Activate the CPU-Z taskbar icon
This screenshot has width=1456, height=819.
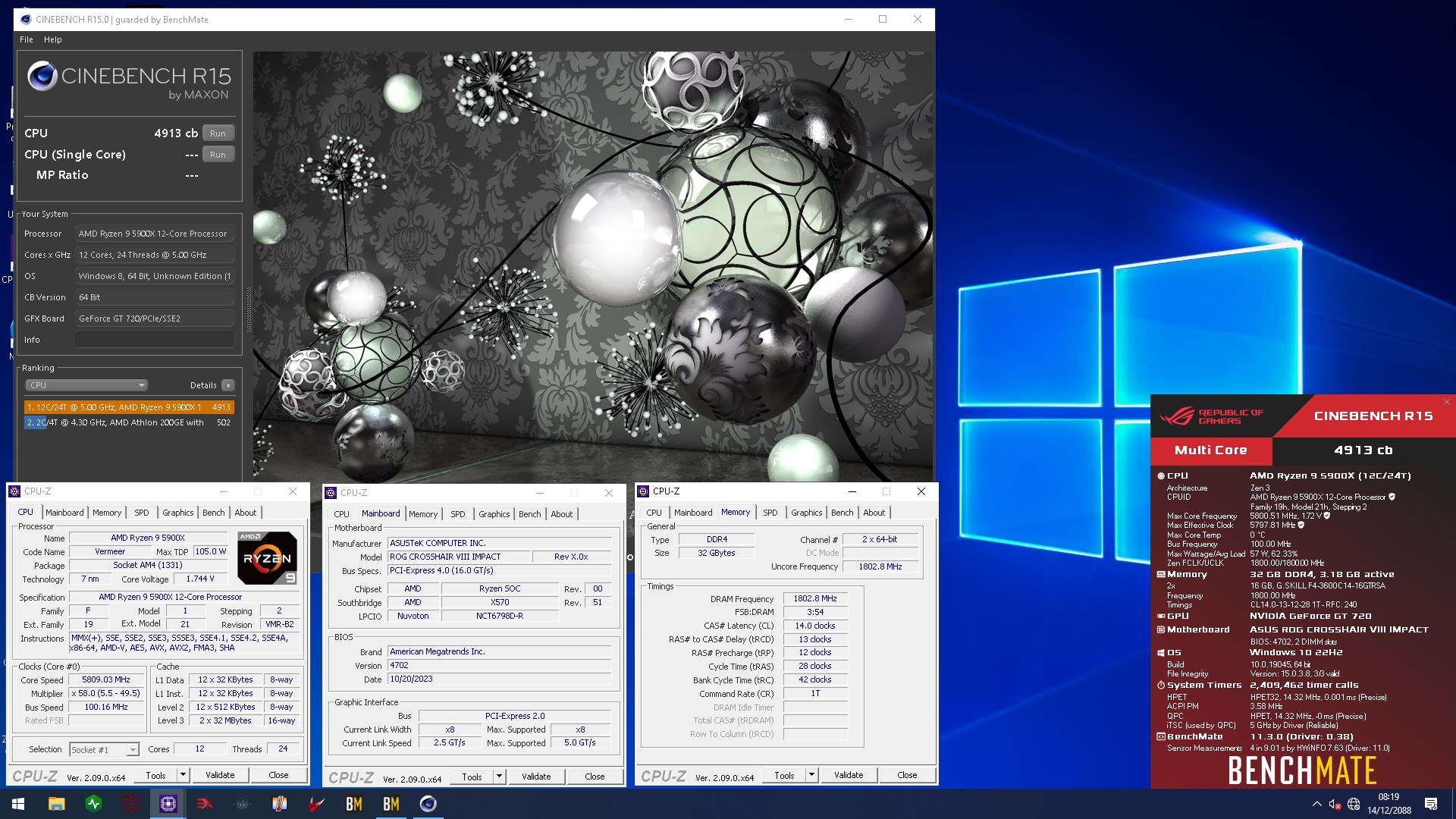[x=168, y=804]
